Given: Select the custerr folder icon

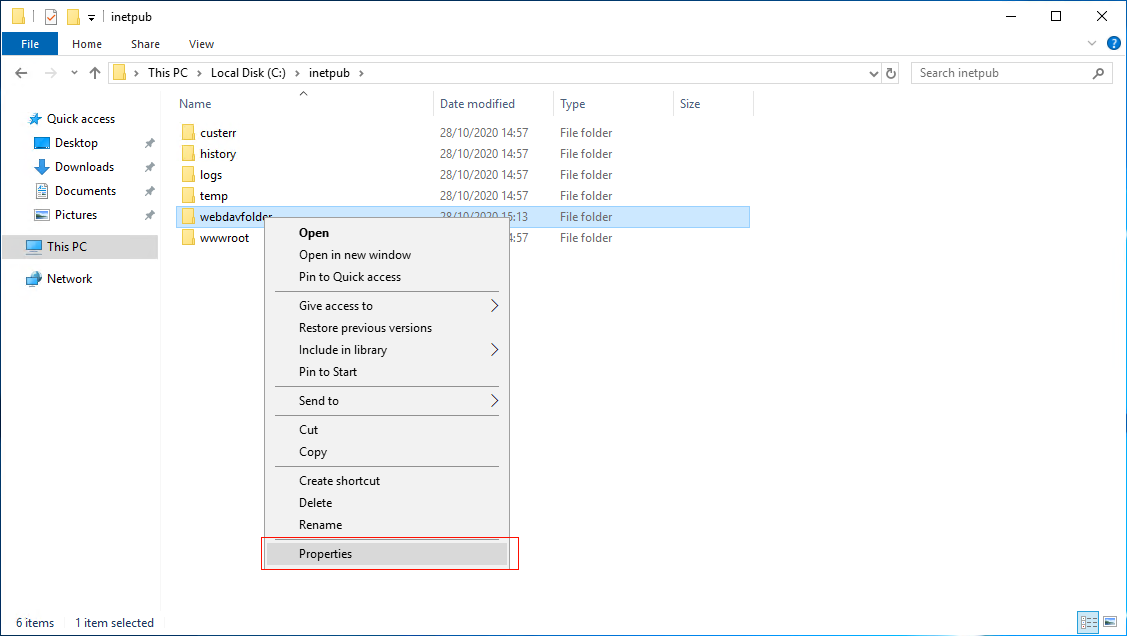Looking at the screenshot, I should pyautogui.click(x=188, y=132).
